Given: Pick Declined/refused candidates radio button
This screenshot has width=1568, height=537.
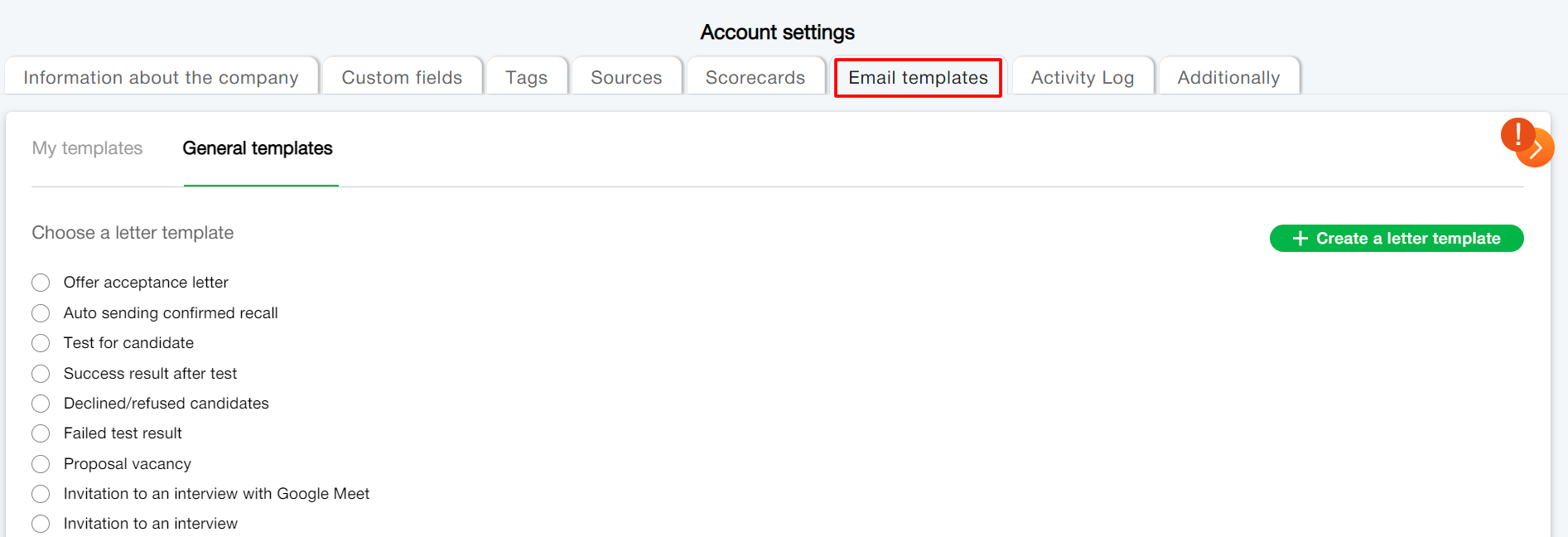Looking at the screenshot, I should [41, 404].
